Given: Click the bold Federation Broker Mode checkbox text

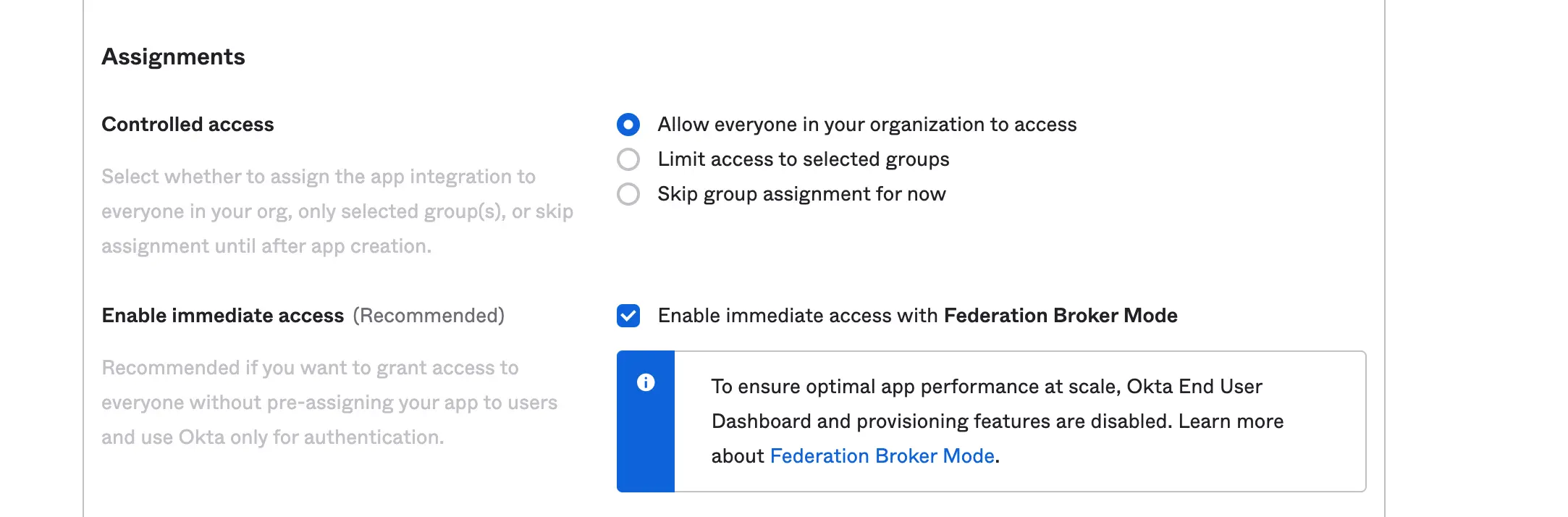Looking at the screenshot, I should tap(1061, 316).
